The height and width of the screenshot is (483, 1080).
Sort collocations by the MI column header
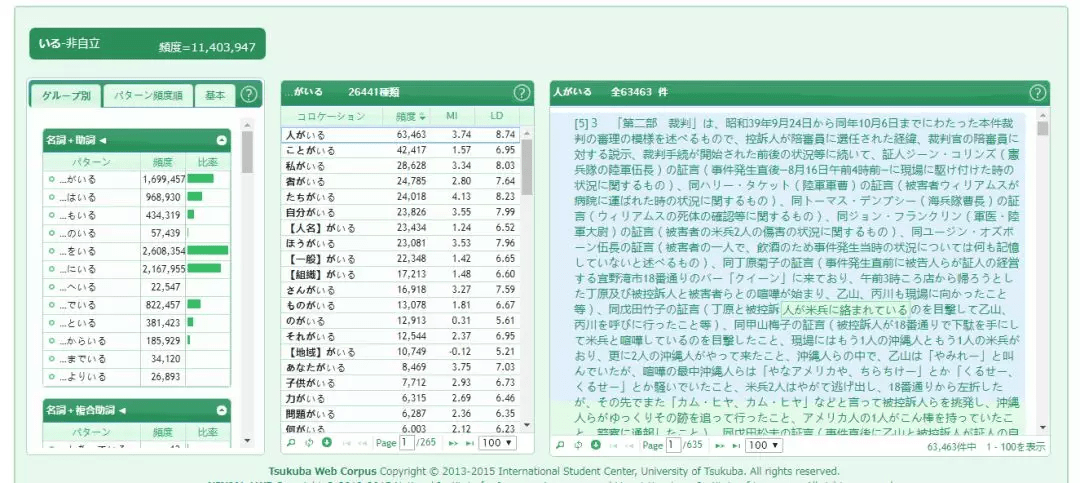click(x=452, y=116)
